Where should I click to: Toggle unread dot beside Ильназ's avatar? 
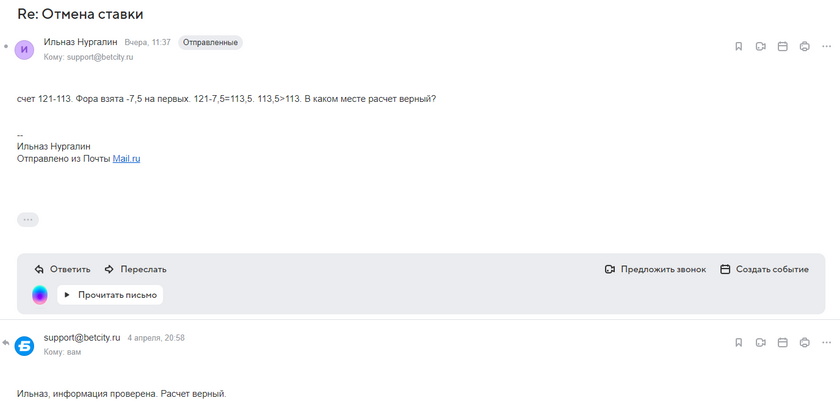[6, 47]
